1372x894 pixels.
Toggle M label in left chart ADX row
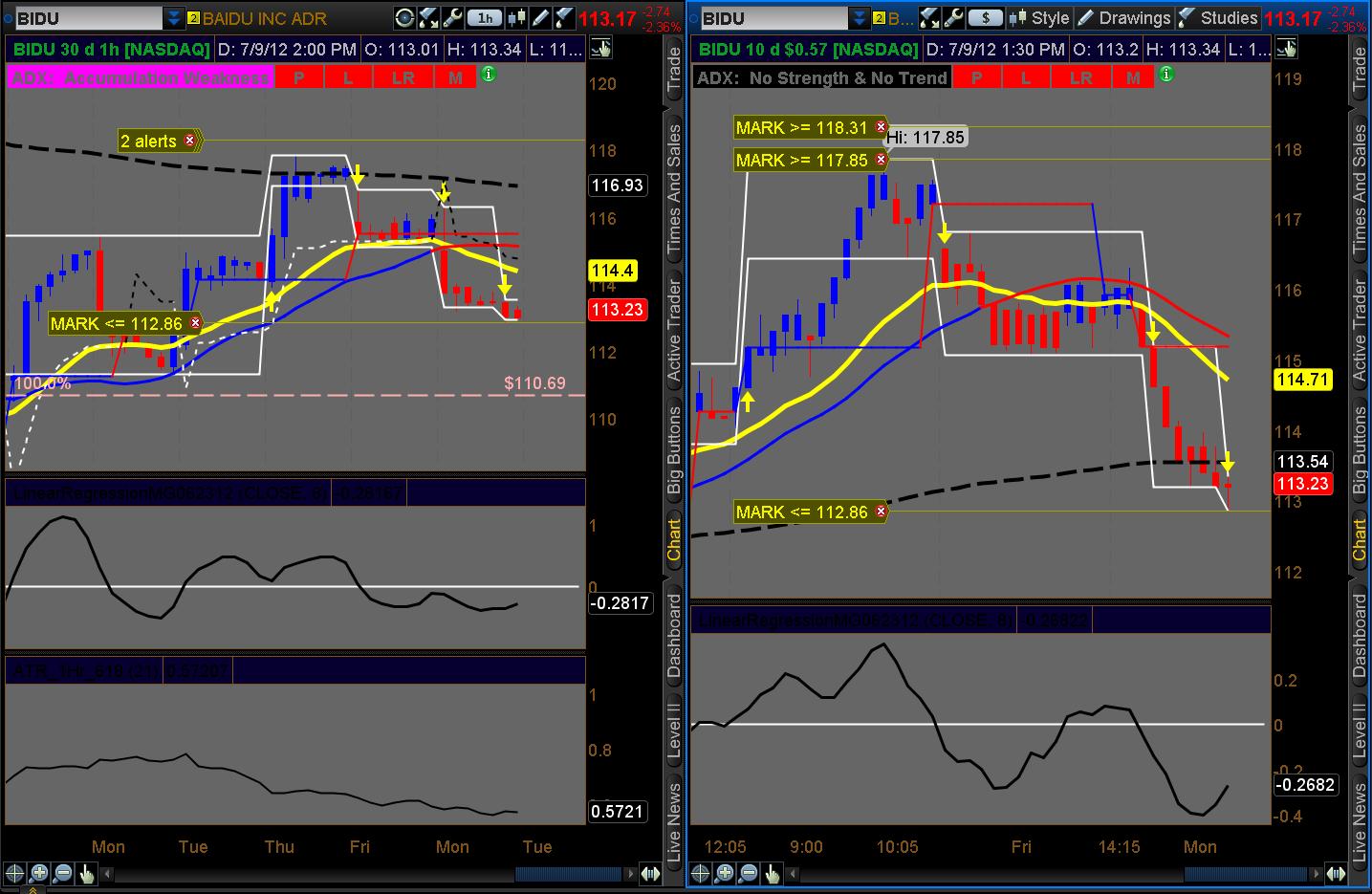455,78
